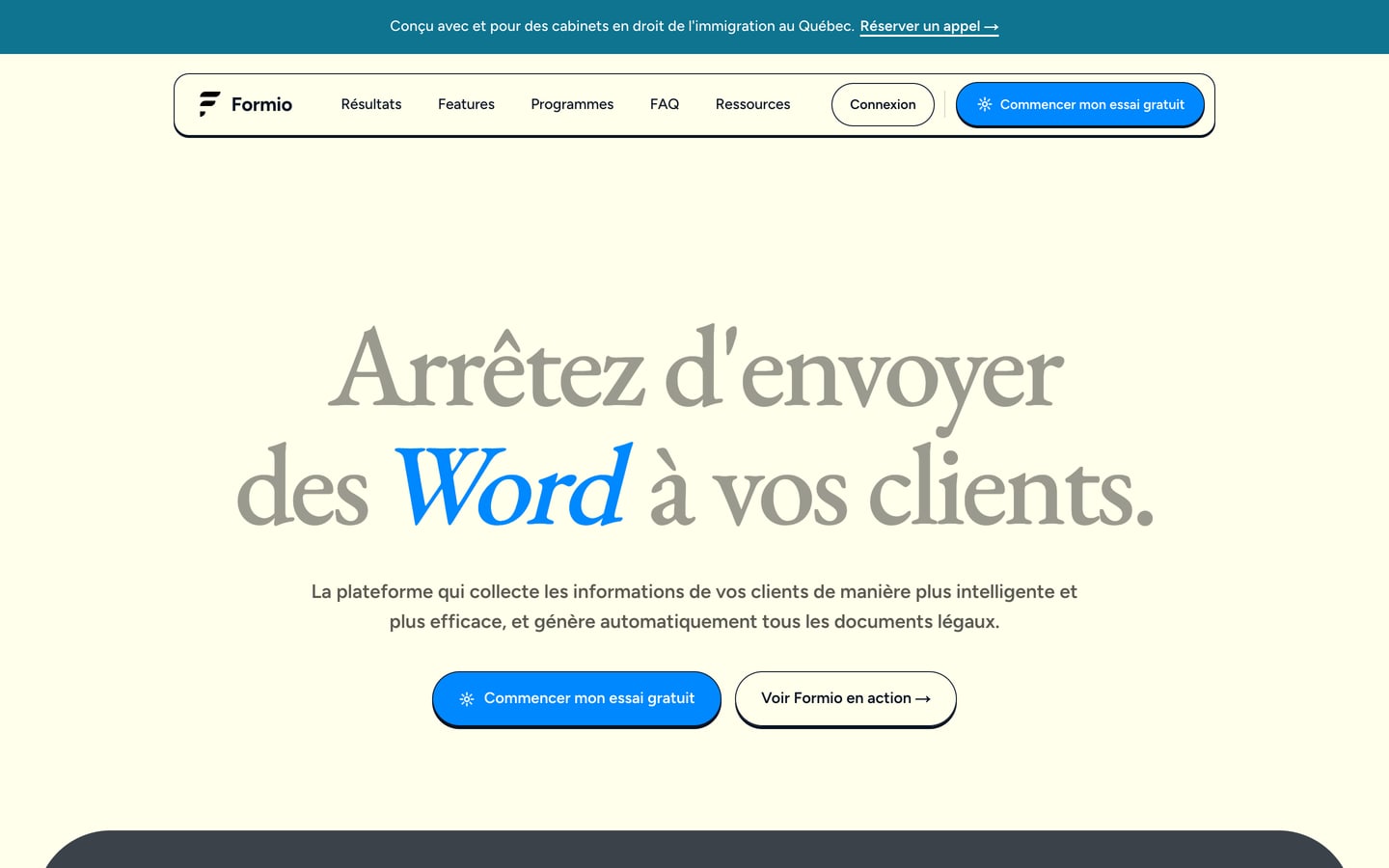Open the Résultats menu item
This screenshot has height=868, width=1389.
(371, 104)
